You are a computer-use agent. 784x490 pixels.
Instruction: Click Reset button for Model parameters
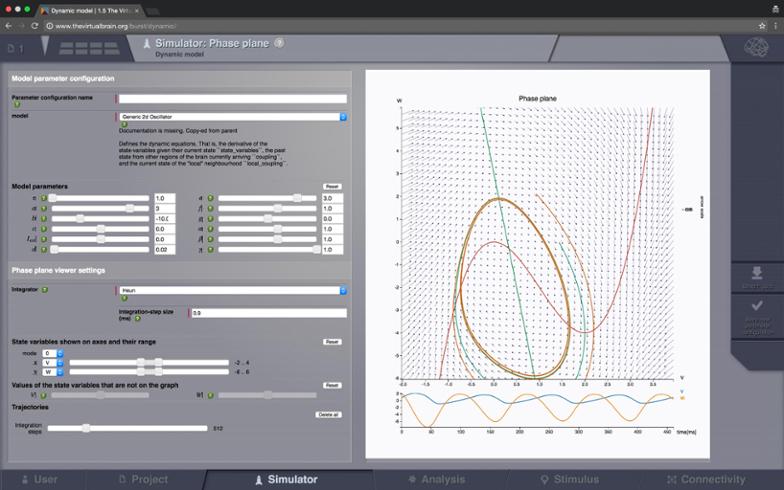332,186
